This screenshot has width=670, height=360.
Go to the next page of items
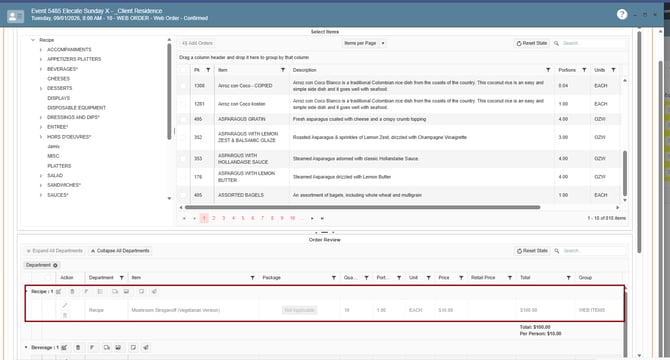click(312, 218)
